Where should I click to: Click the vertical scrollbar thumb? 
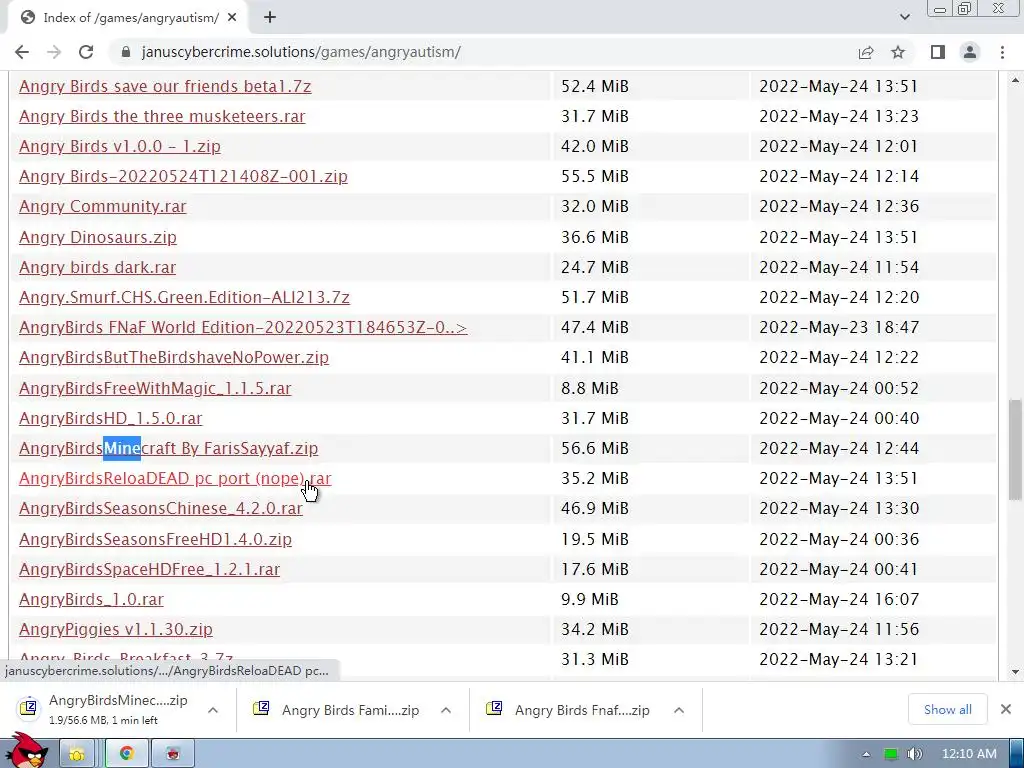pos(1014,450)
